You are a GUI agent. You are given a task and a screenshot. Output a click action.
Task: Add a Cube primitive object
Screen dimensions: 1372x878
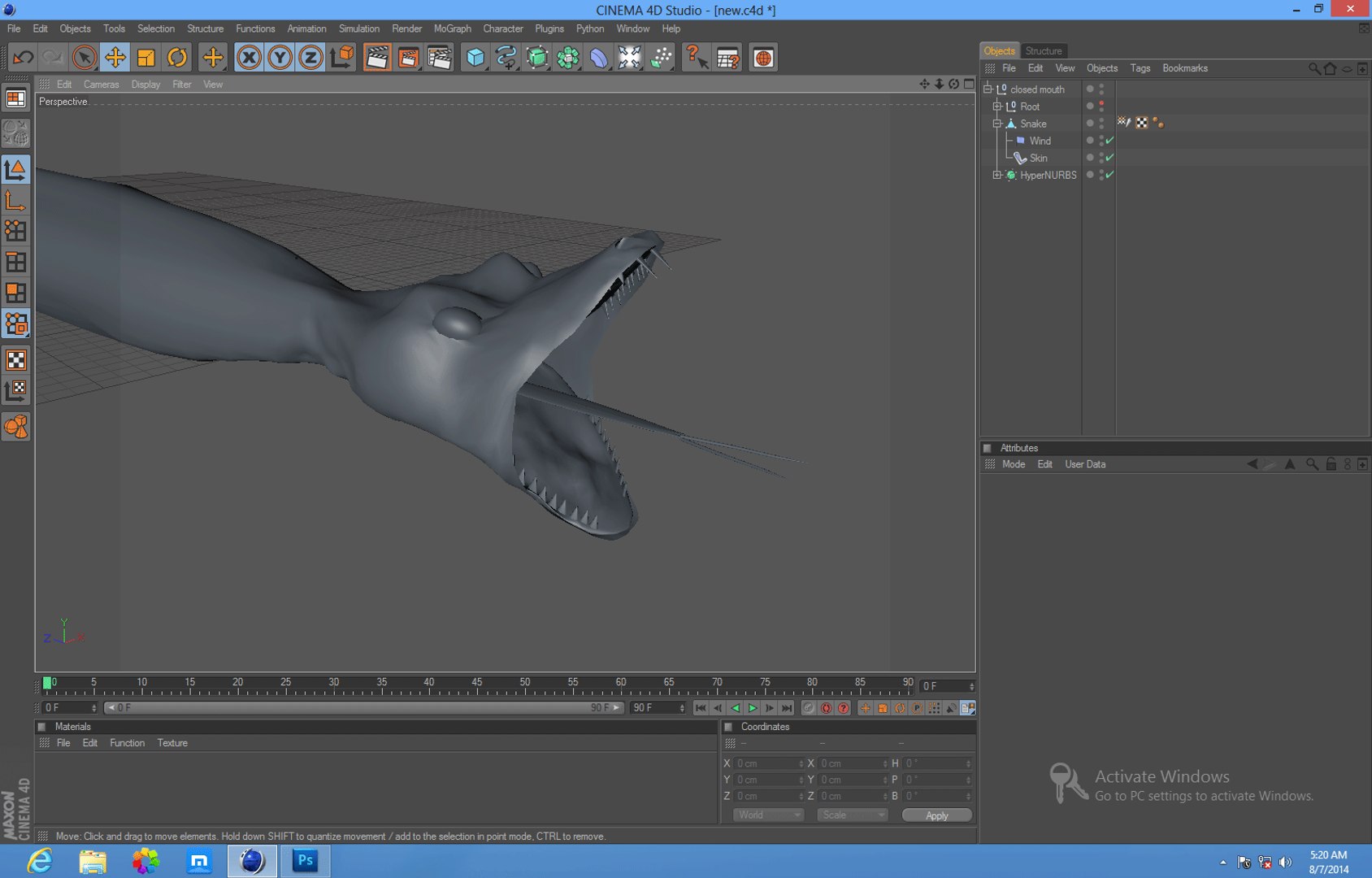(475, 58)
